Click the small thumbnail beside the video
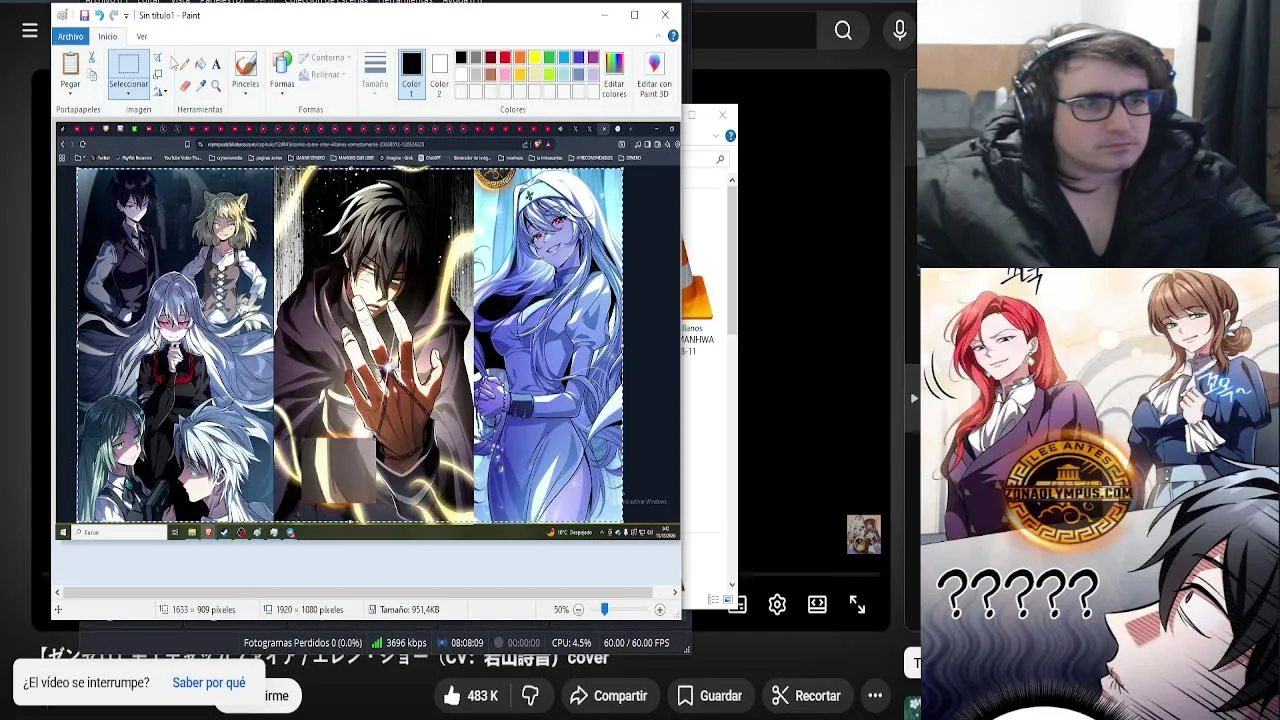 tap(863, 534)
